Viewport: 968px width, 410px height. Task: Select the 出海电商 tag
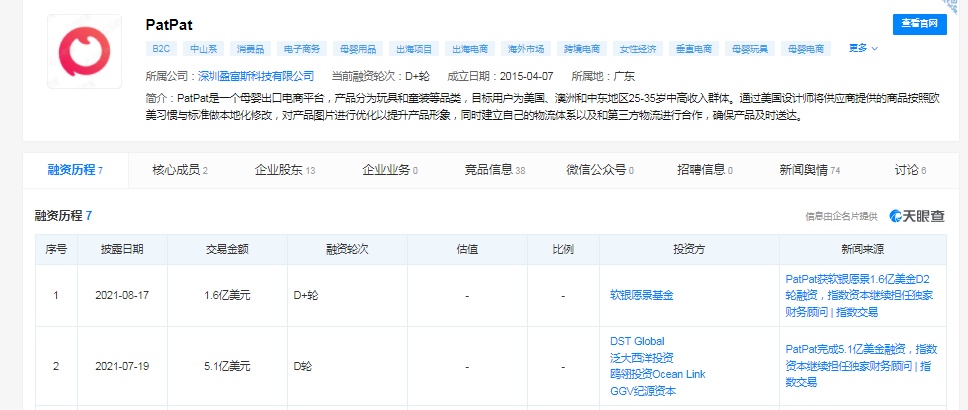point(470,49)
